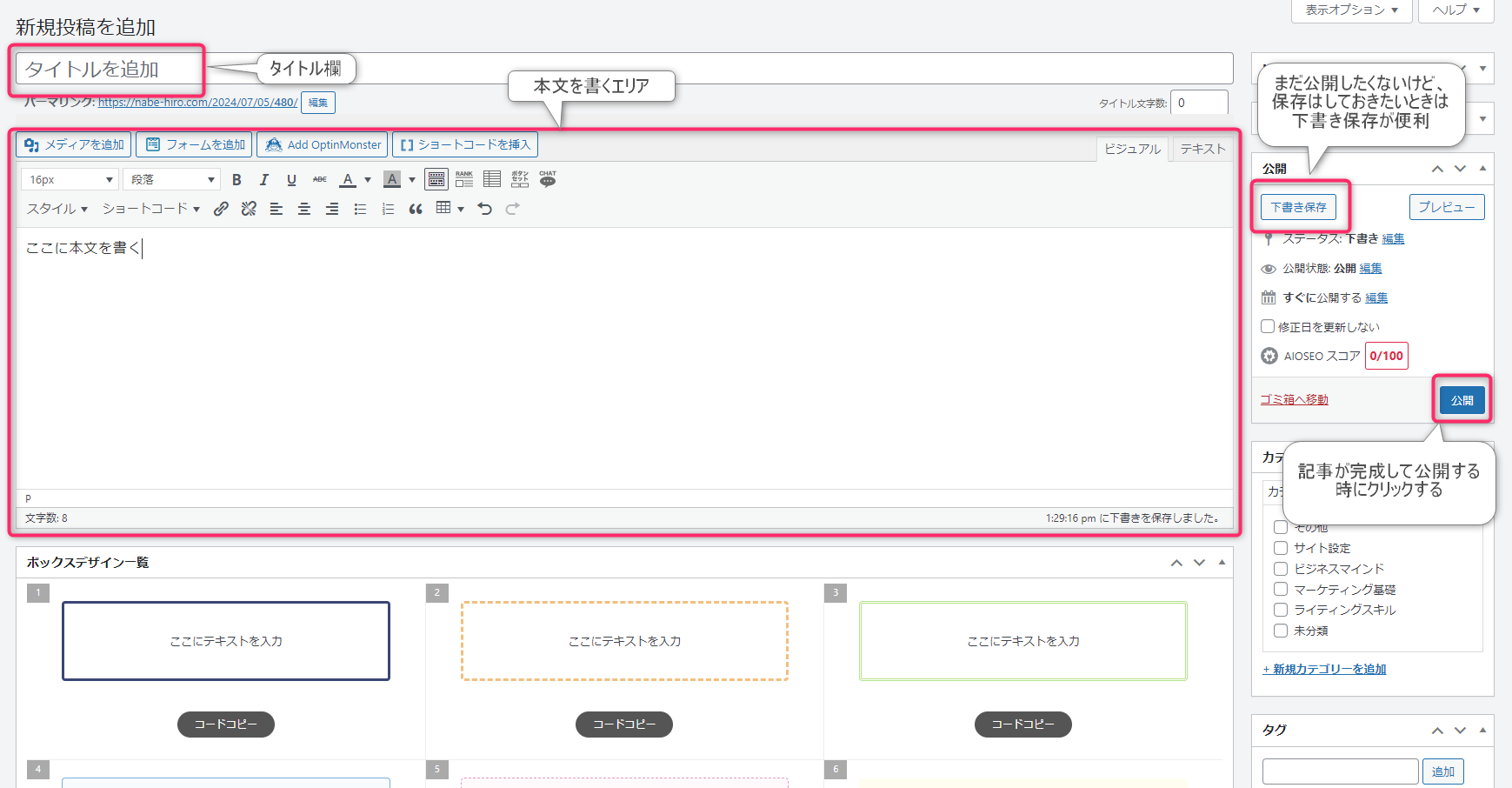Open the スタイル dropdown
1512x788 pixels.
point(57,209)
